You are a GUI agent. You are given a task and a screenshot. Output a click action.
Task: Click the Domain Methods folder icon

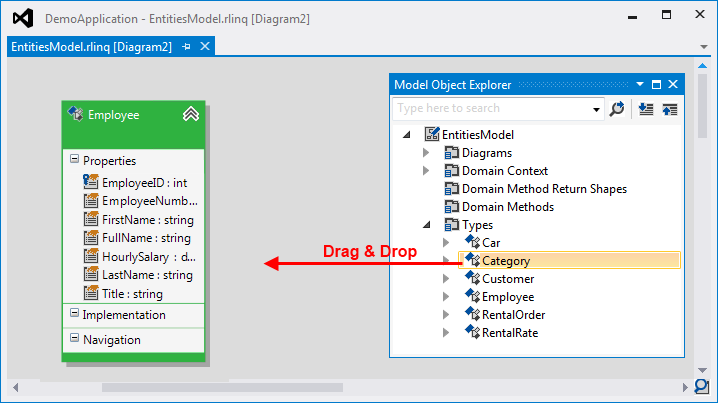(x=451, y=207)
